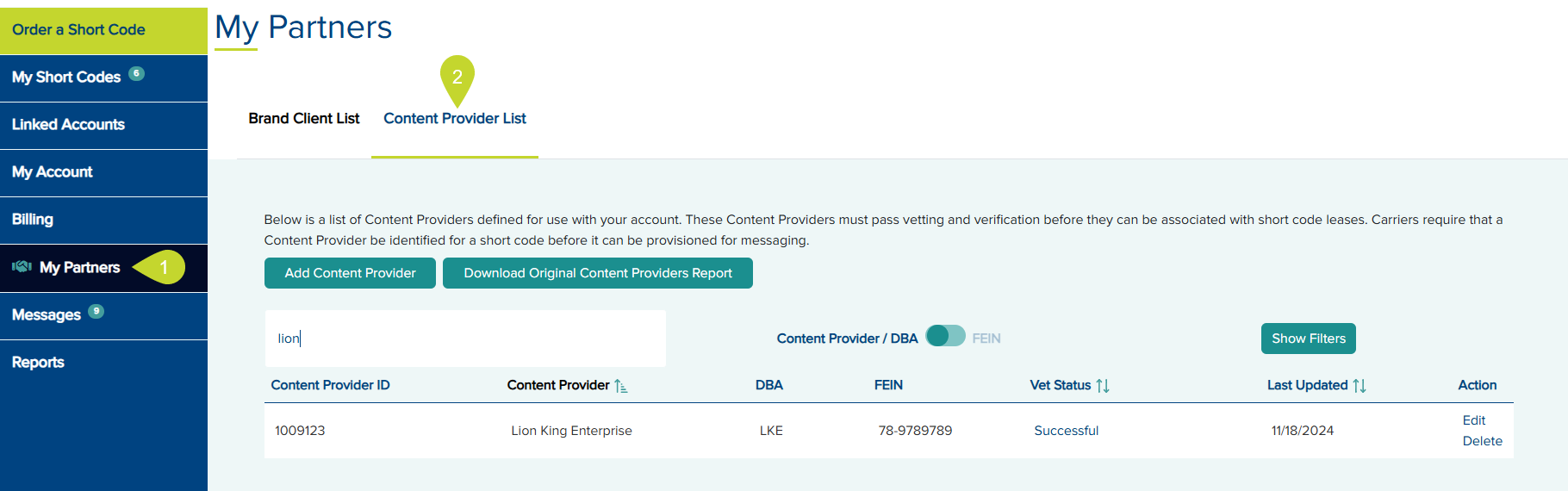1568x491 pixels.
Task: Click the Add Content Provider button
Action: (x=350, y=273)
